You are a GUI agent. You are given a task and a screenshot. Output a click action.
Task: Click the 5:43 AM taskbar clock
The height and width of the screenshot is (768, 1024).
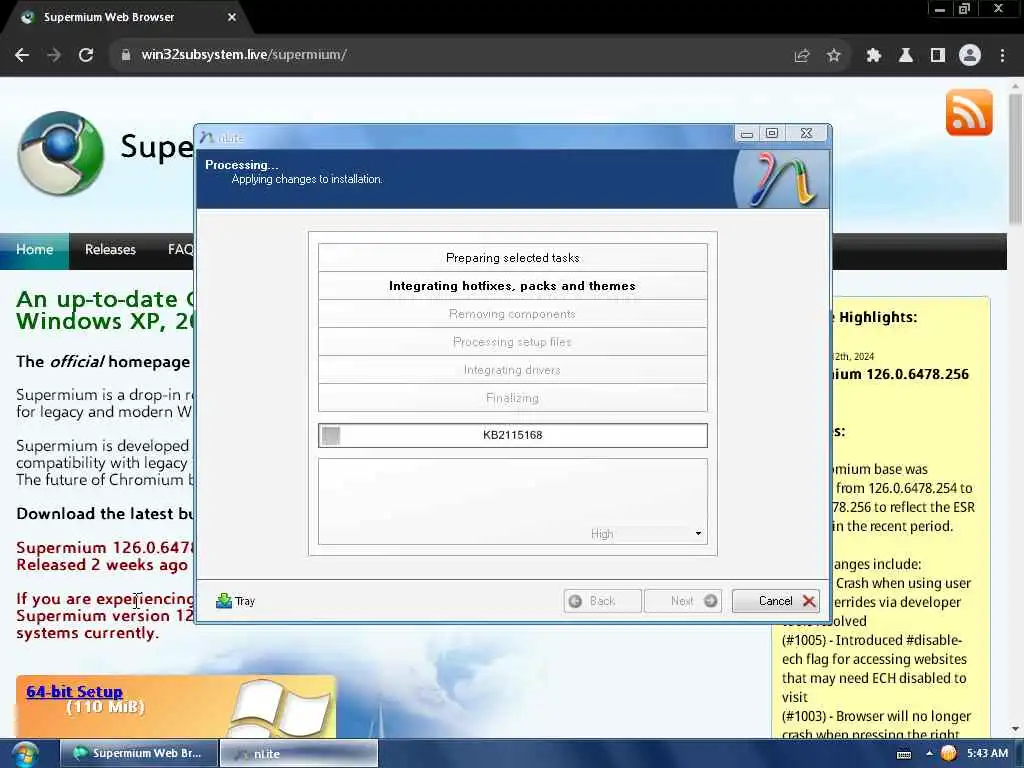987,754
